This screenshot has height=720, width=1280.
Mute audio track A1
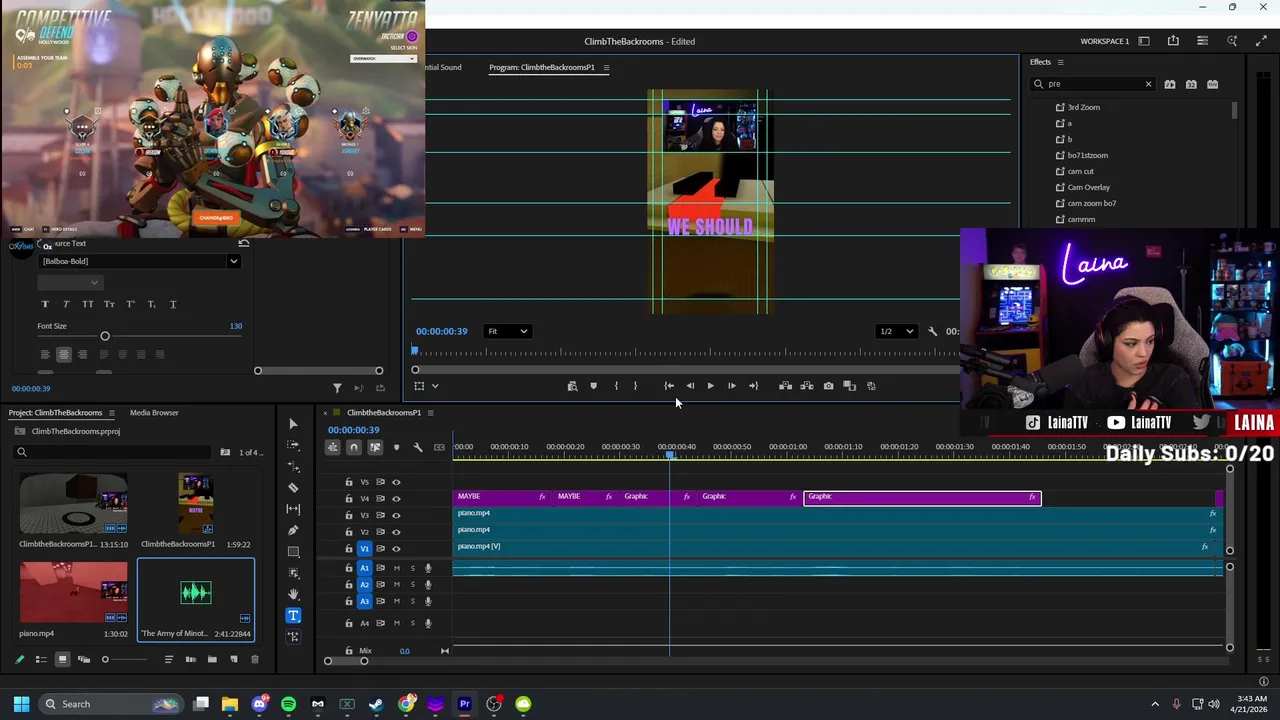pyautogui.click(x=397, y=568)
